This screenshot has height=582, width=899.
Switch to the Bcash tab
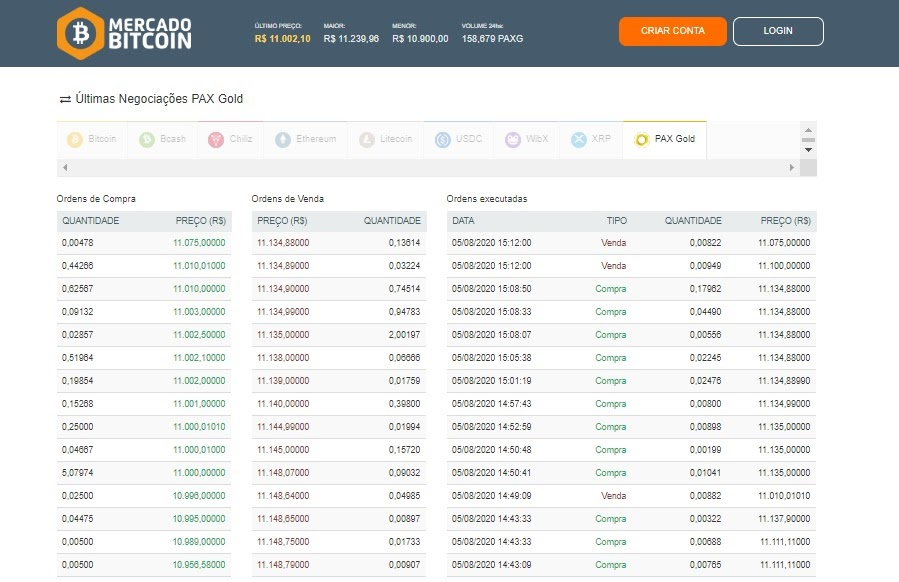(x=162, y=139)
